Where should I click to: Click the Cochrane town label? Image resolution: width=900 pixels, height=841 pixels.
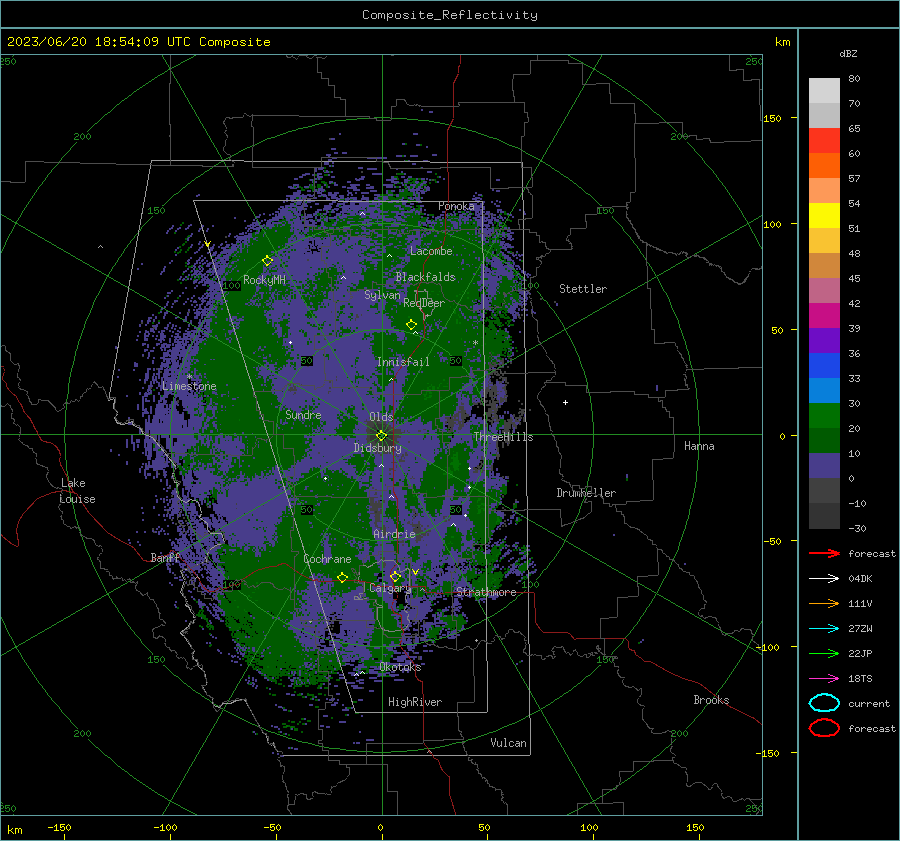[327, 559]
